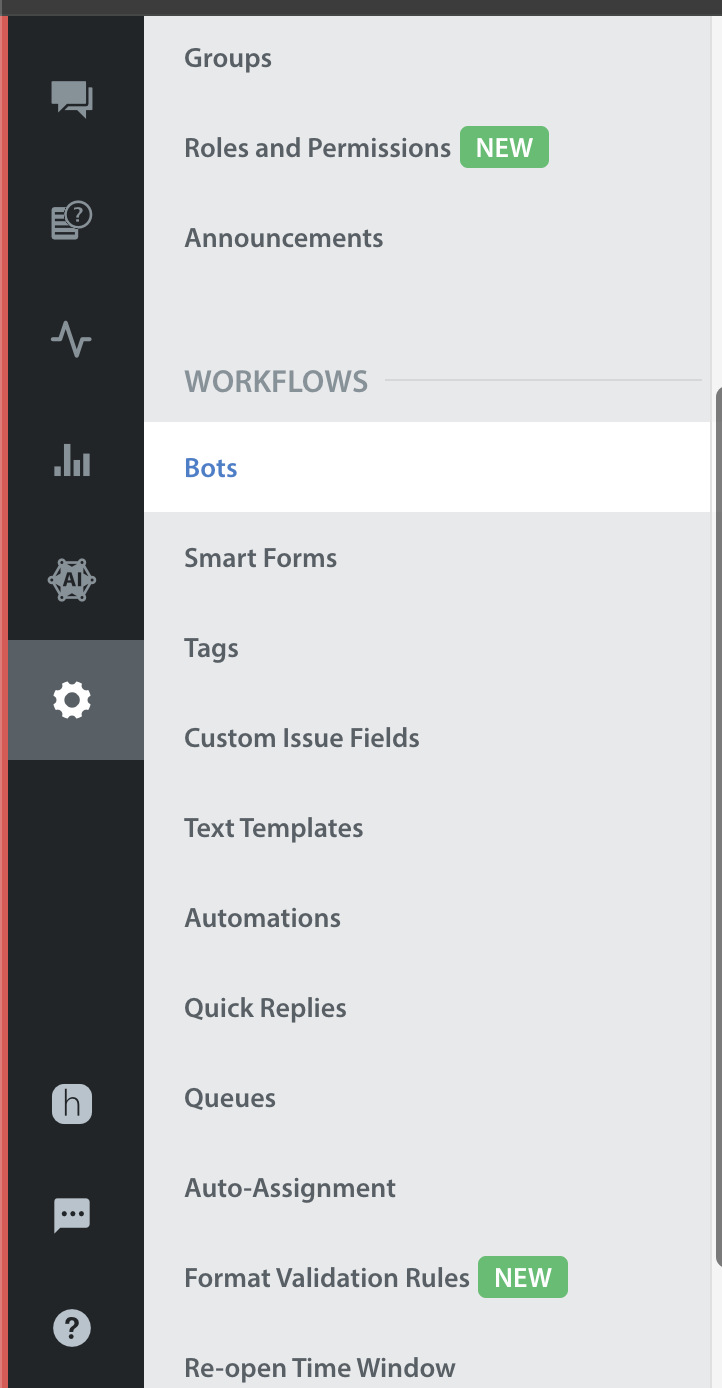
Task: Select the settings gear icon
Action: 72,700
